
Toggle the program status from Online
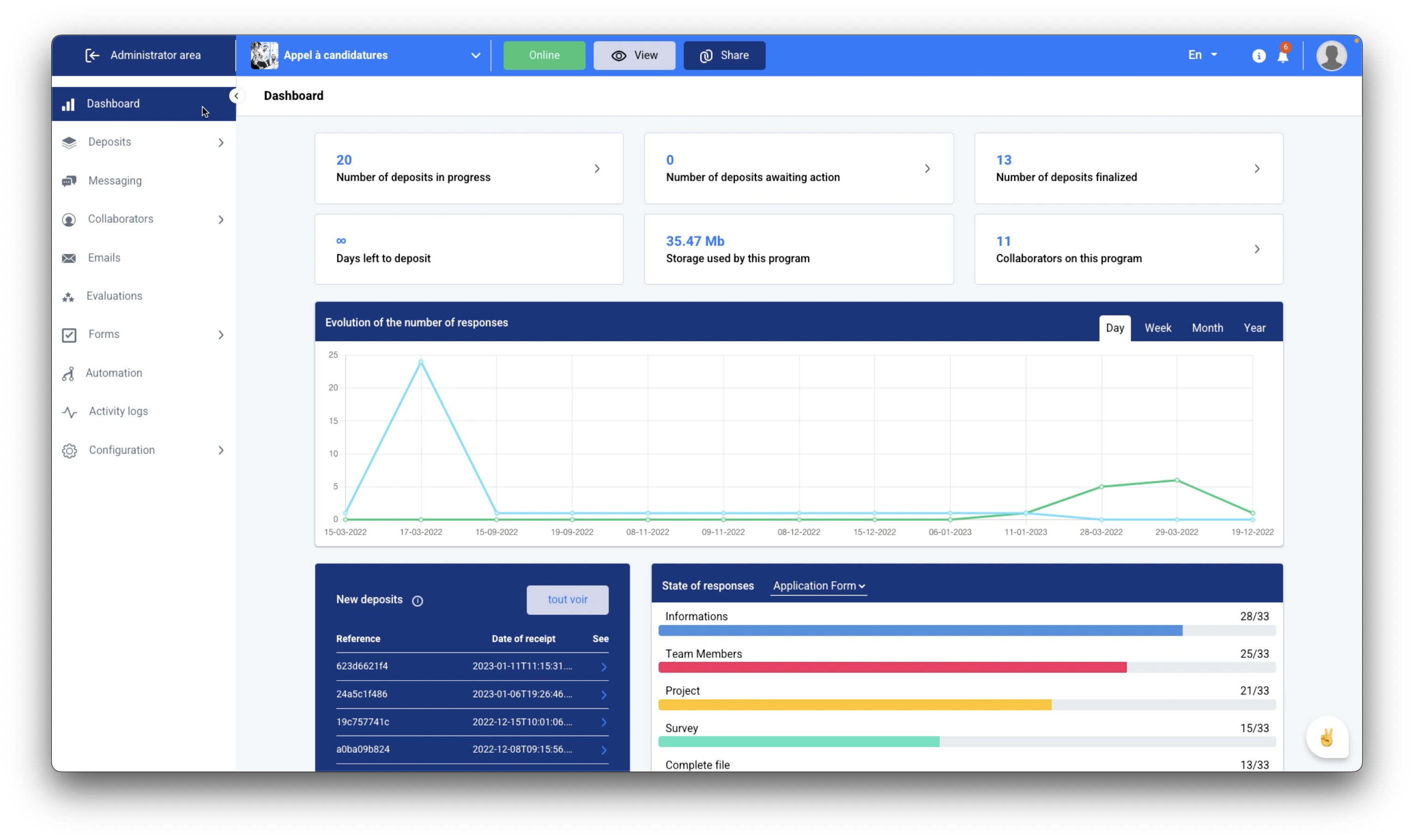pos(543,55)
